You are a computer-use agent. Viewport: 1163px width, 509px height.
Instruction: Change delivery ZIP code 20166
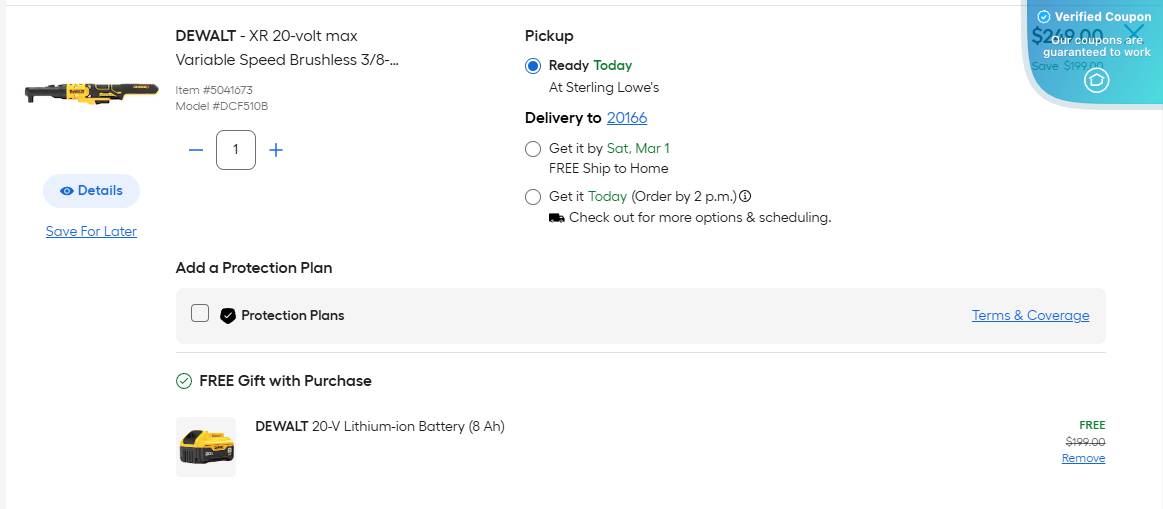click(x=627, y=118)
